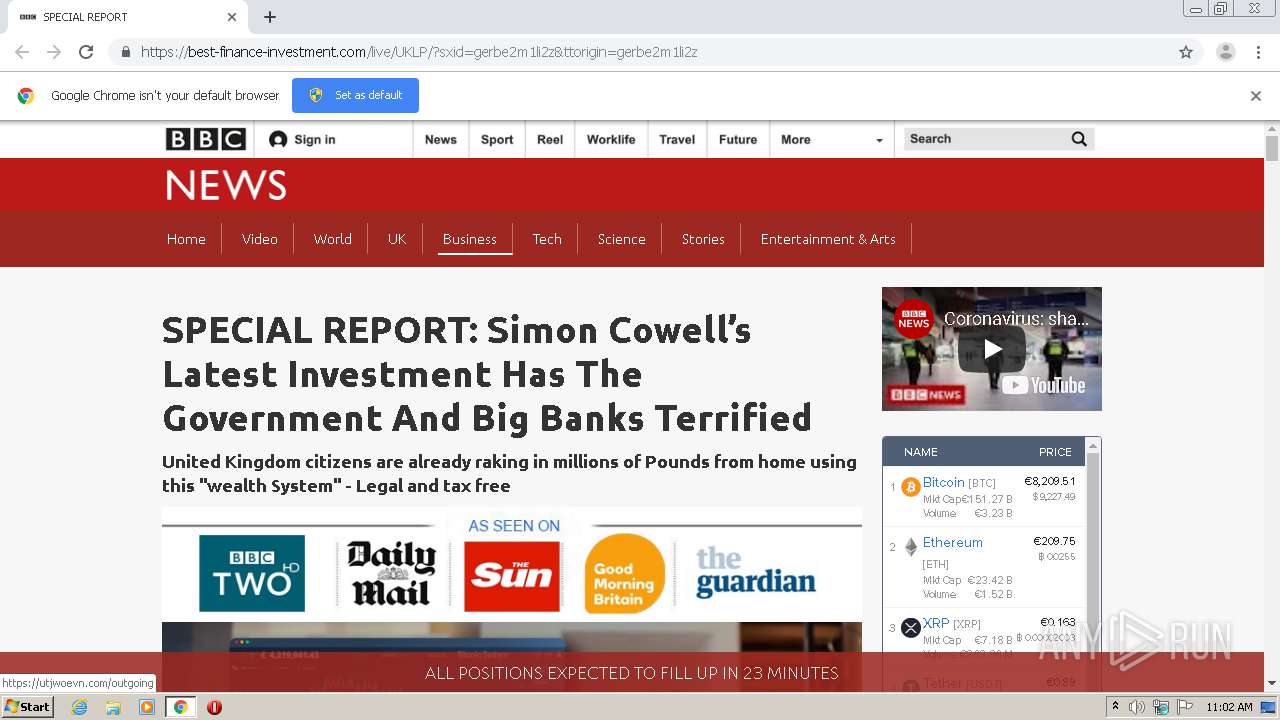Click the volume tray icon
Image resolution: width=1280 pixels, height=720 pixels.
[x=1137, y=707]
